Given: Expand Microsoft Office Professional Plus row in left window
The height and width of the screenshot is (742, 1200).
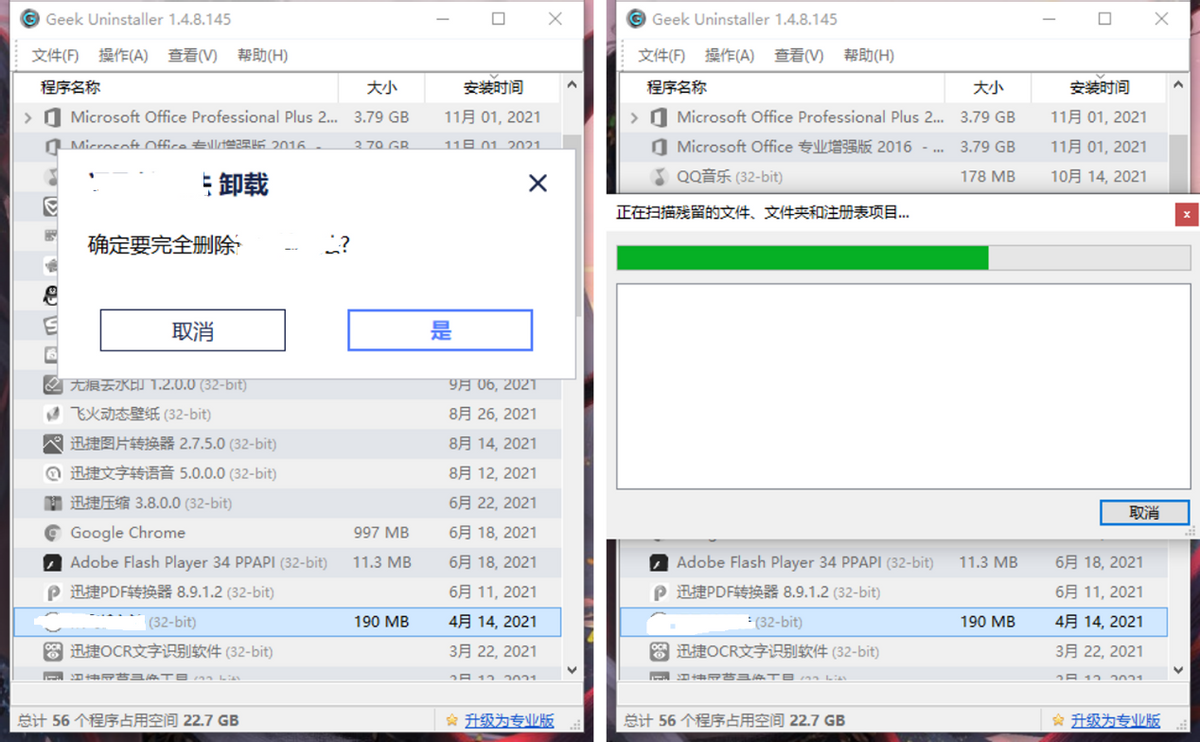Looking at the screenshot, I should pyautogui.click(x=29, y=118).
